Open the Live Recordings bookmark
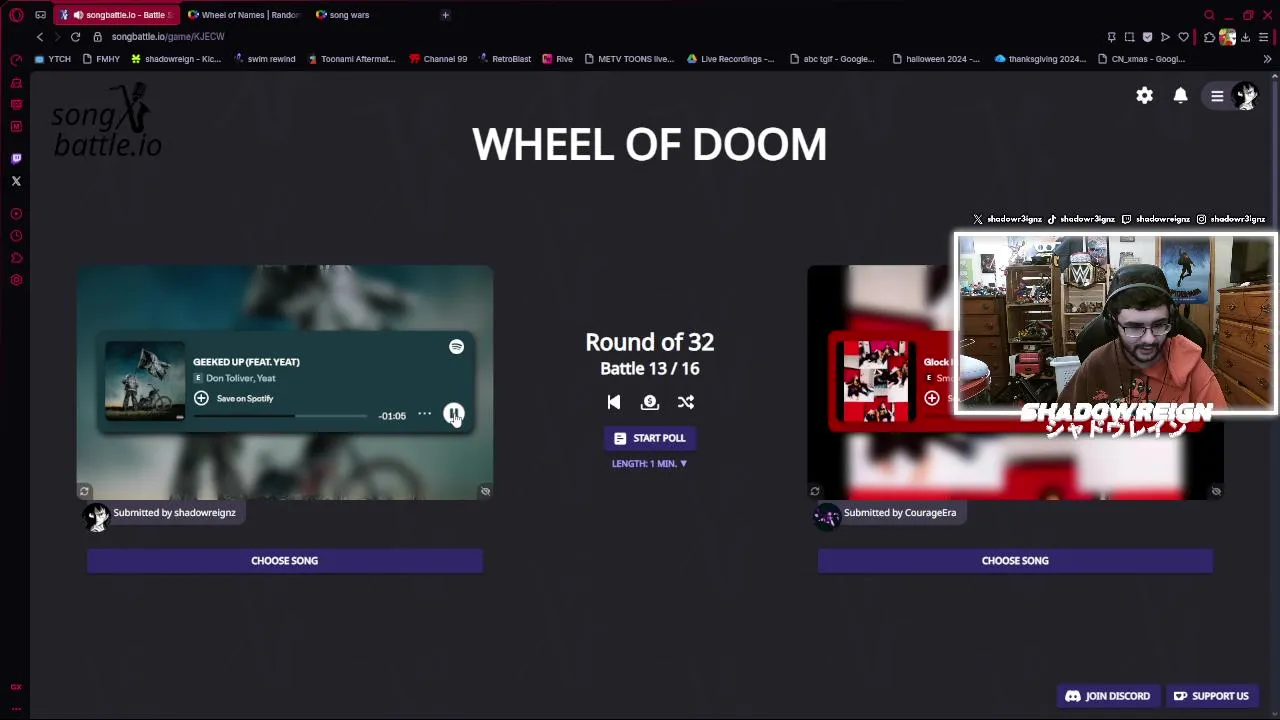This screenshot has height=720, width=1280. click(x=730, y=59)
